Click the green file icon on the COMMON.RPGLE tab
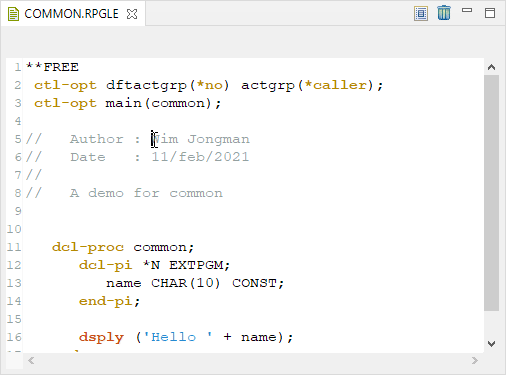Viewport: 506px width, 375px height. tap(13, 14)
